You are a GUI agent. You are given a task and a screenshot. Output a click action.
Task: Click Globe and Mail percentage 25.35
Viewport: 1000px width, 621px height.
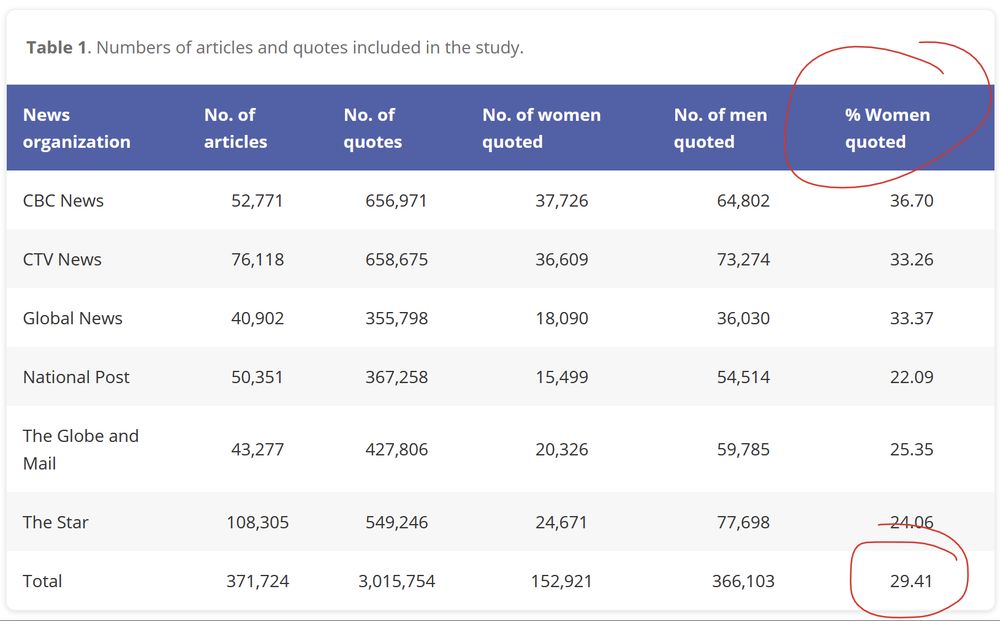(x=911, y=449)
